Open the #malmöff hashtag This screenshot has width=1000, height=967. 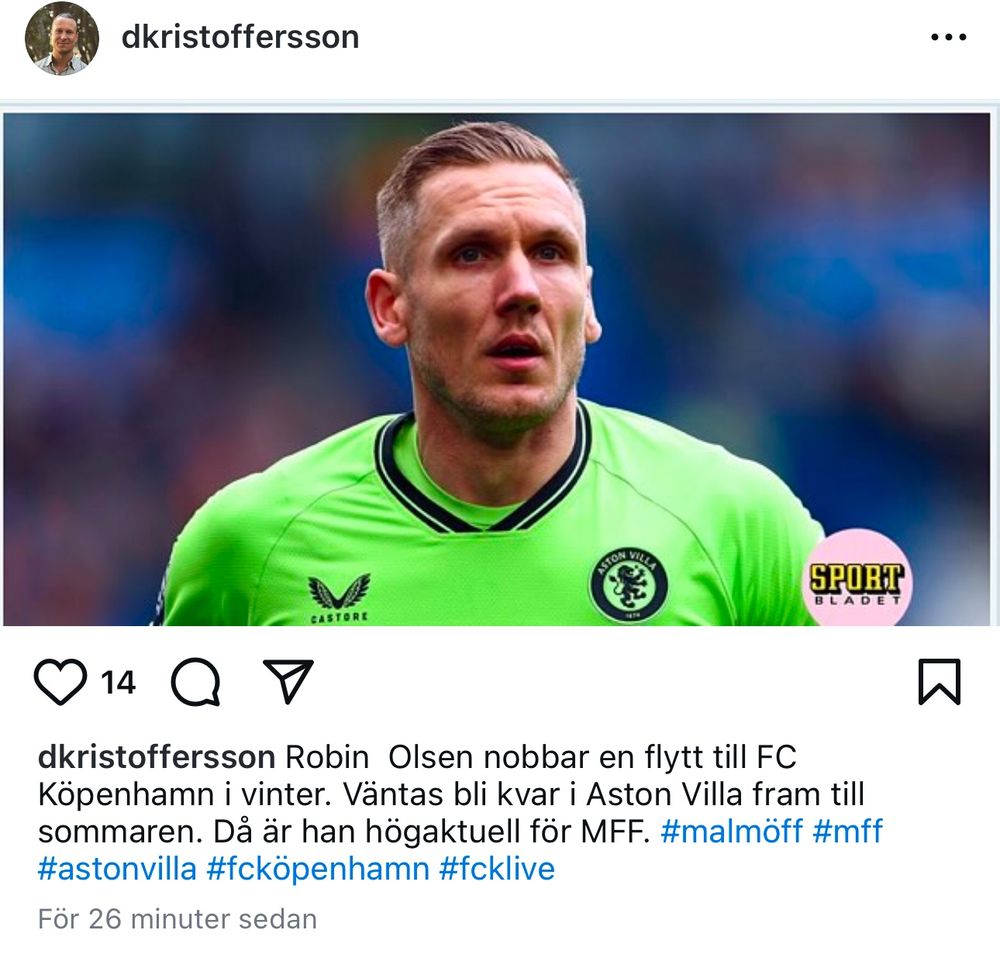click(x=732, y=831)
